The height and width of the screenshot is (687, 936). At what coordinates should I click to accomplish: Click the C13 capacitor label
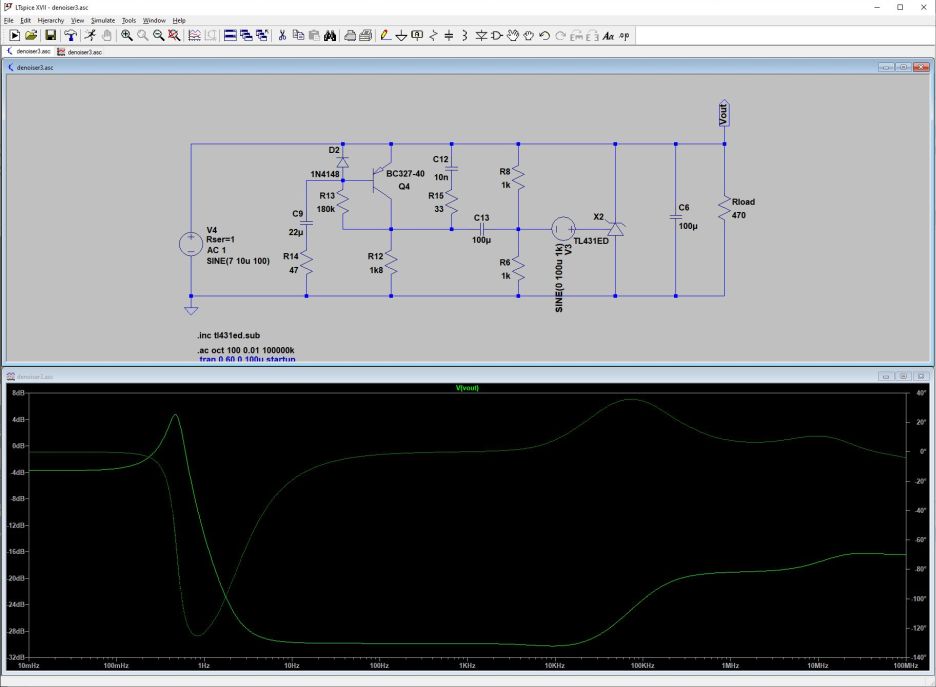482,218
